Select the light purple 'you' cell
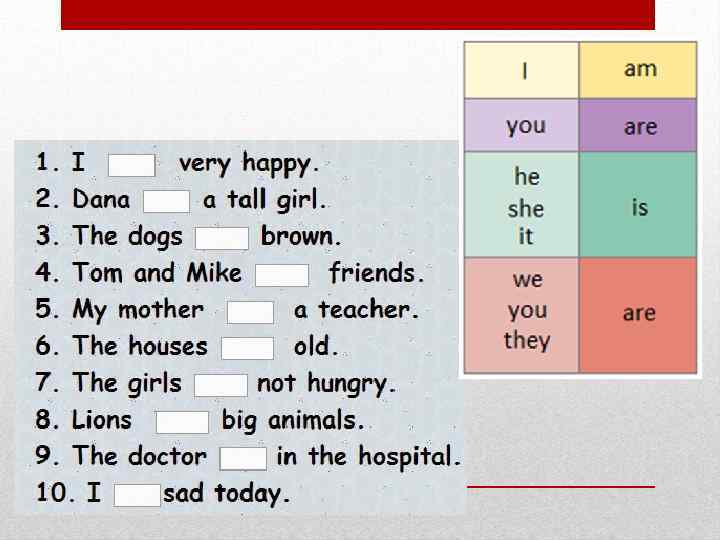 (x=522, y=126)
